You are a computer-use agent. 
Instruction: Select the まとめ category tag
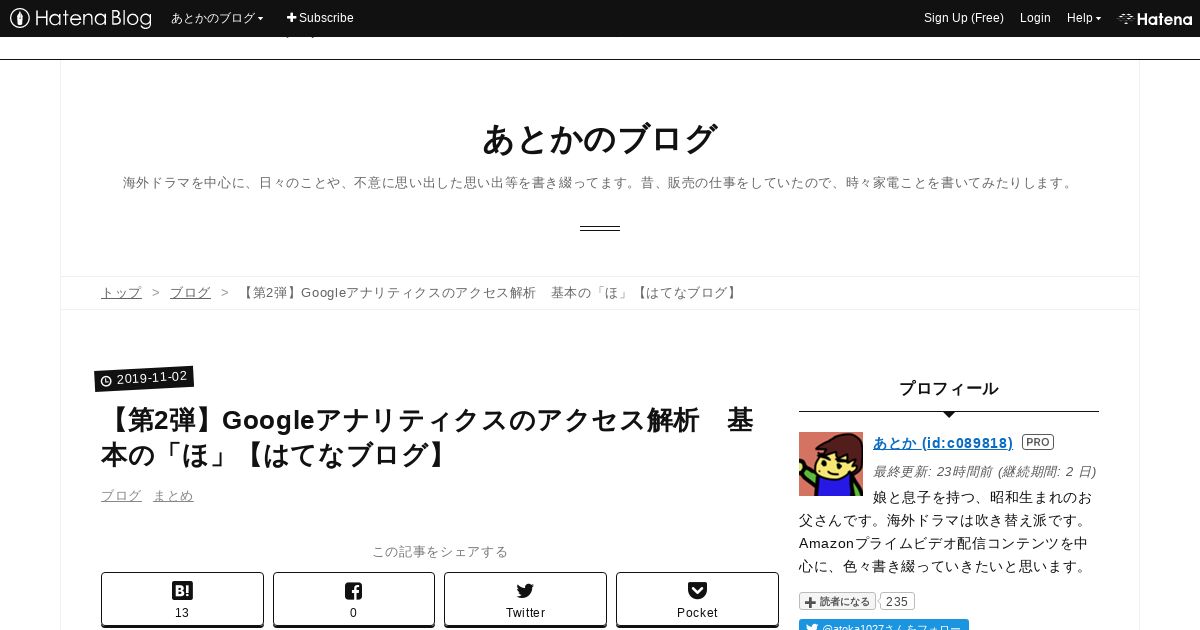click(x=173, y=496)
